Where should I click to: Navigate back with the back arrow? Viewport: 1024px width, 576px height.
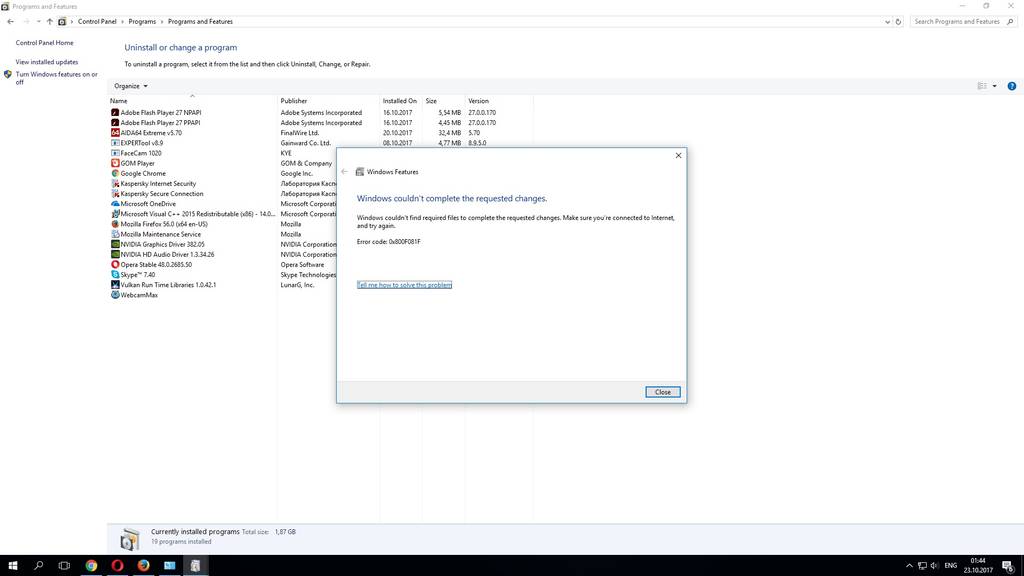pos(10,22)
